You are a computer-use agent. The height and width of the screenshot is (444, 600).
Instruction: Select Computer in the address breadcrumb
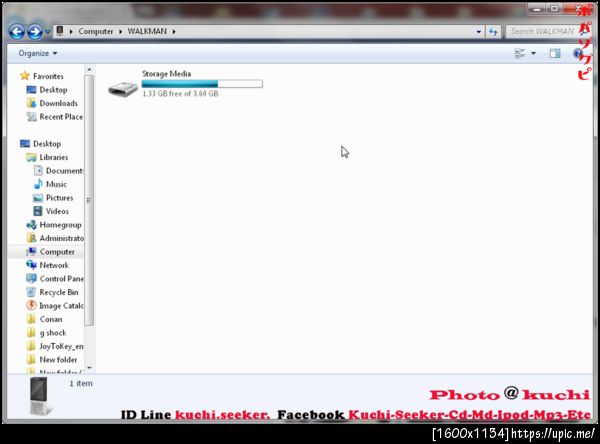pos(96,31)
